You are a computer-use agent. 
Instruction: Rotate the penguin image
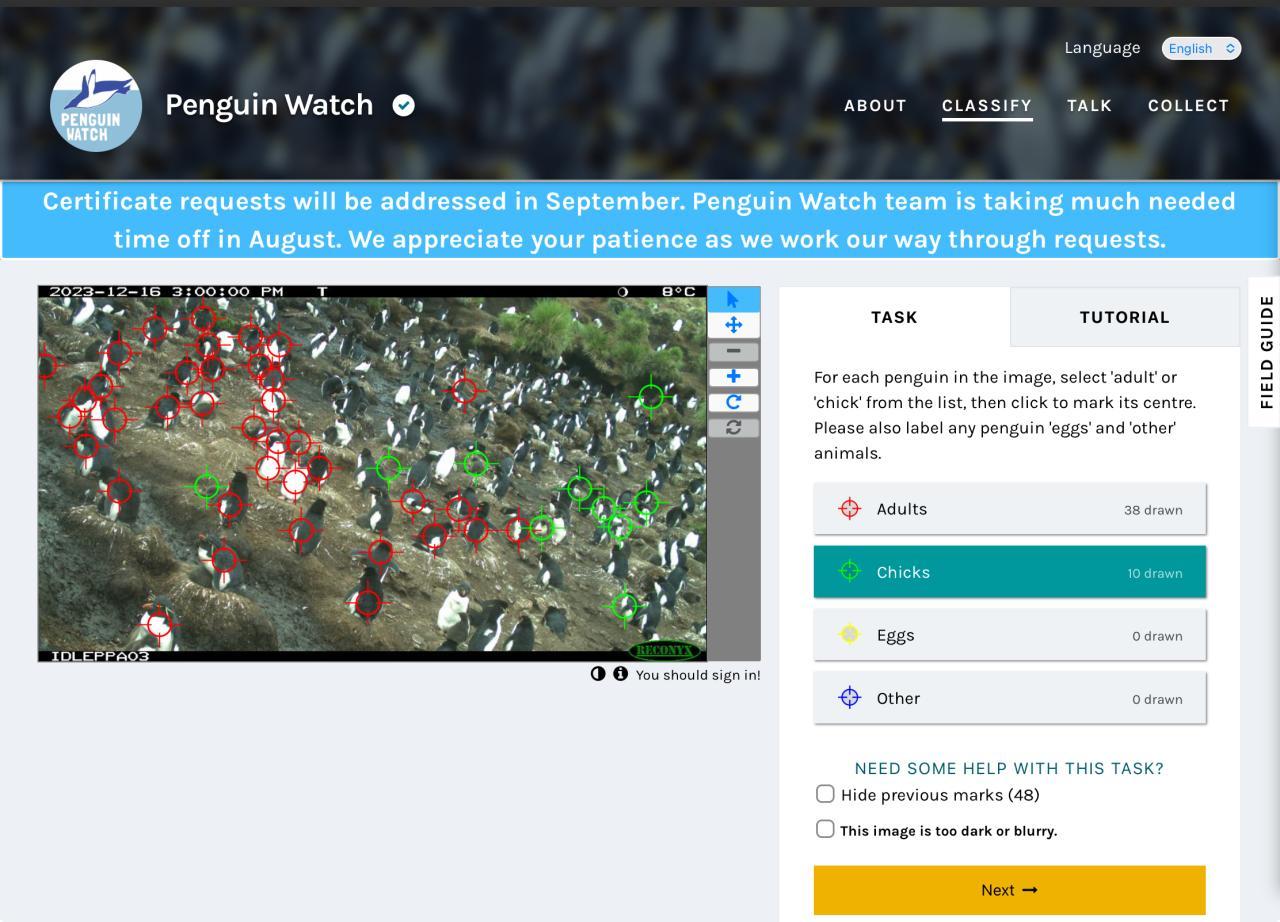(x=733, y=402)
